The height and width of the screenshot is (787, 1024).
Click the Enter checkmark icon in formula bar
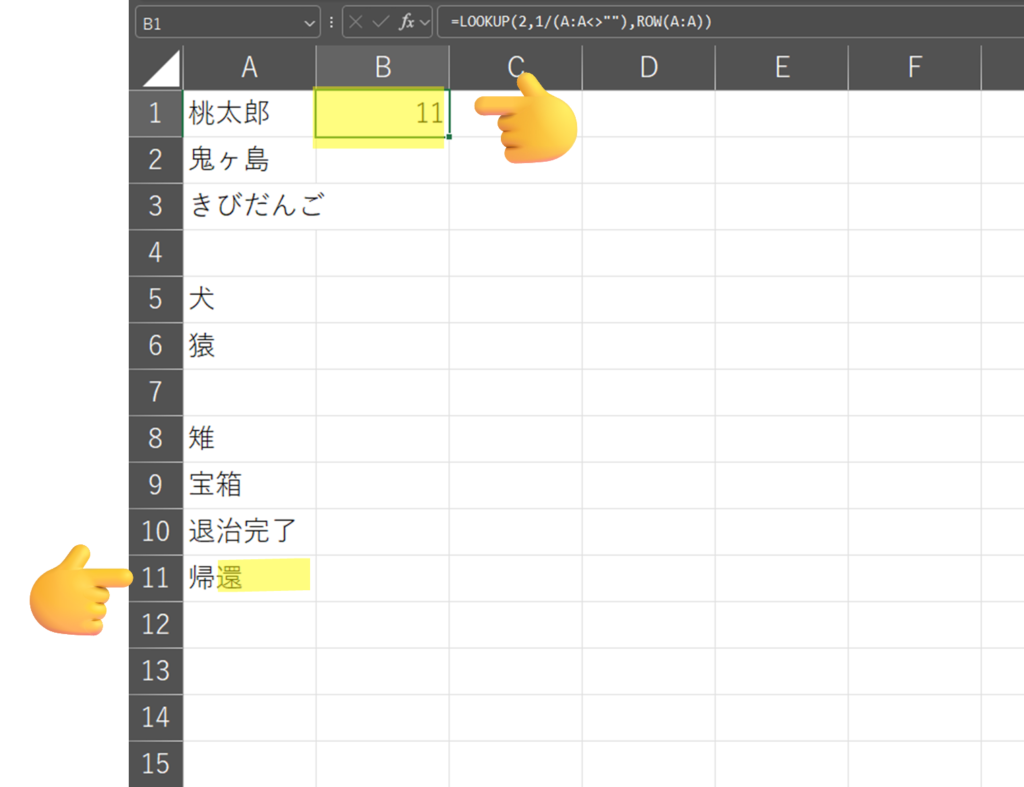[x=380, y=22]
